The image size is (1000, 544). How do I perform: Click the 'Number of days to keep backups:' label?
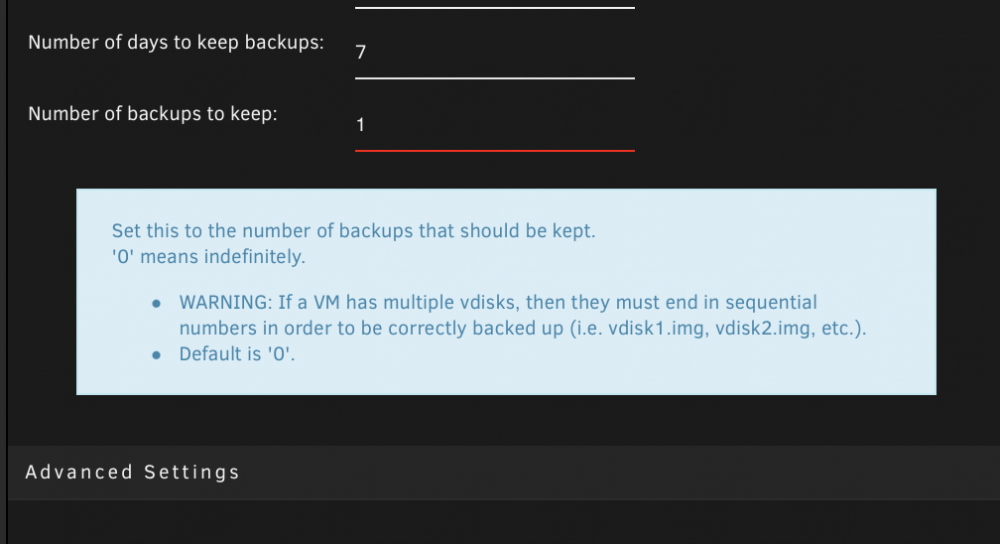pos(176,43)
